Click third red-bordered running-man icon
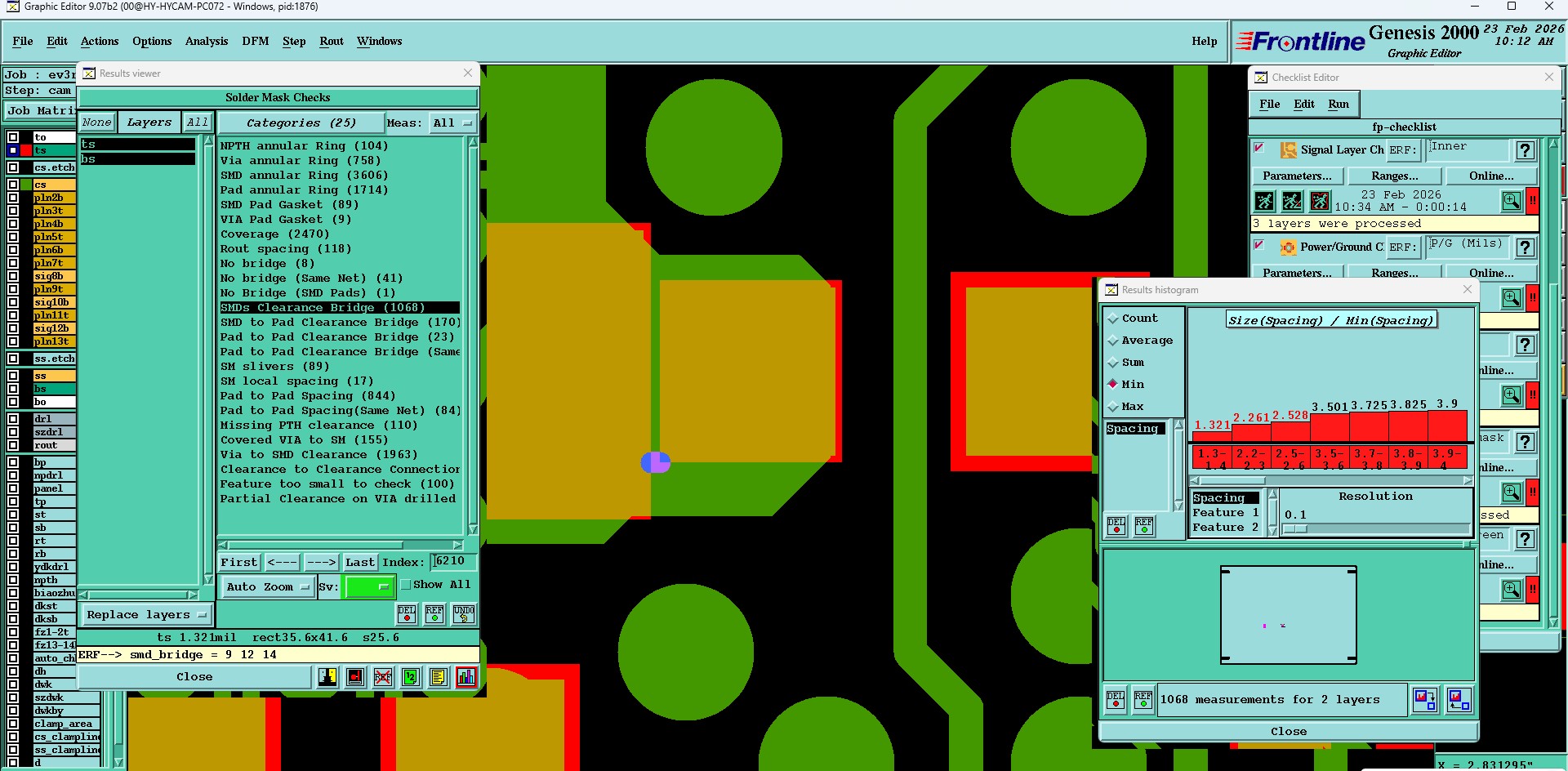1568x771 pixels. (x=1320, y=201)
